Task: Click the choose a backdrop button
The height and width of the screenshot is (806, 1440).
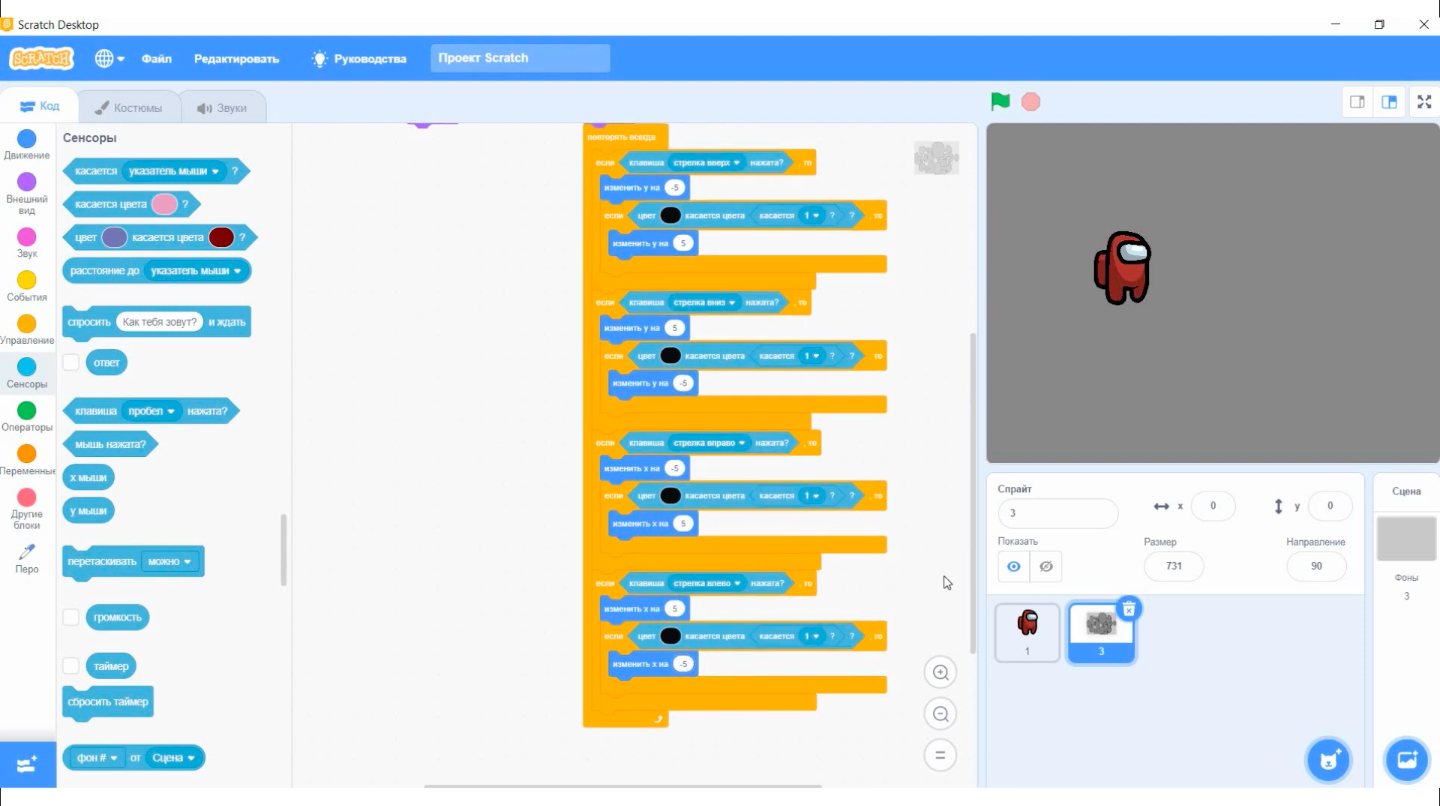Action: (1406, 760)
